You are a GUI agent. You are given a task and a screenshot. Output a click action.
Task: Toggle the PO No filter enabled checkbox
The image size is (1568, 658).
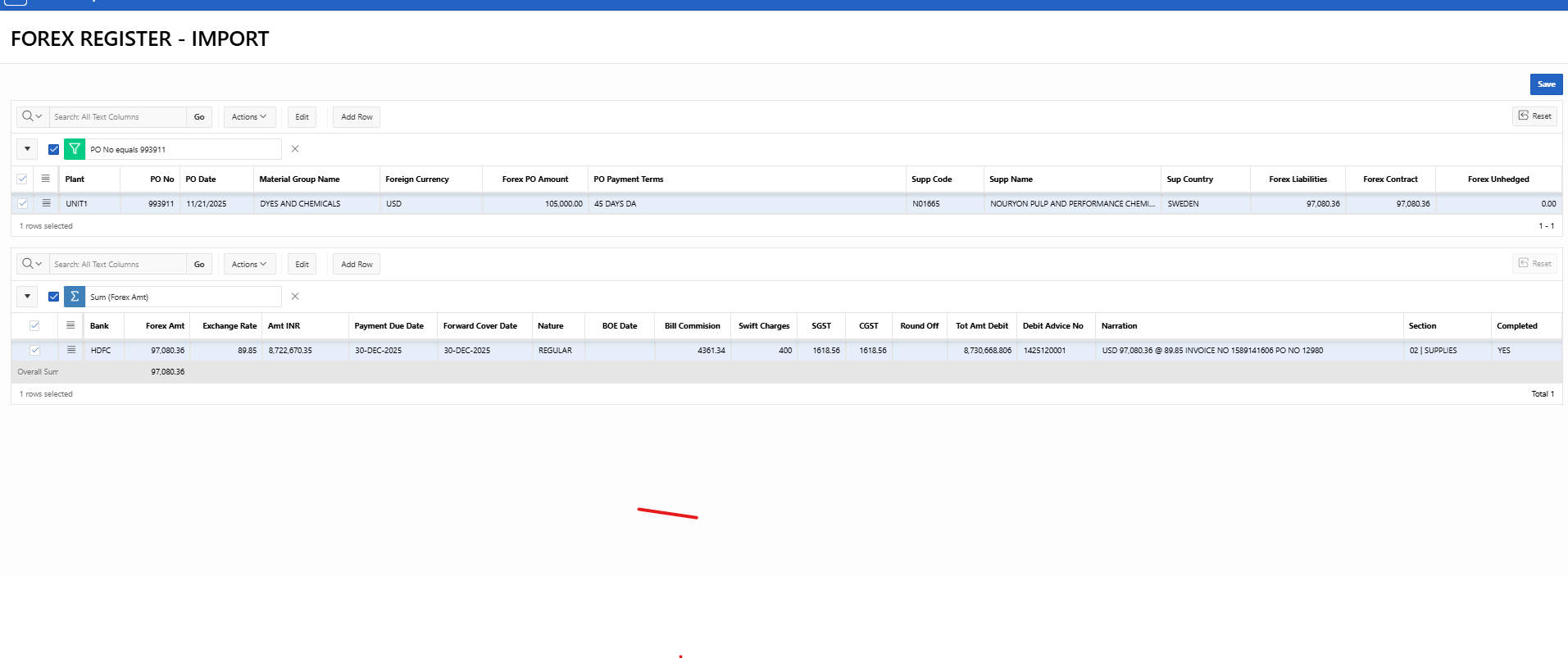[54, 149]
